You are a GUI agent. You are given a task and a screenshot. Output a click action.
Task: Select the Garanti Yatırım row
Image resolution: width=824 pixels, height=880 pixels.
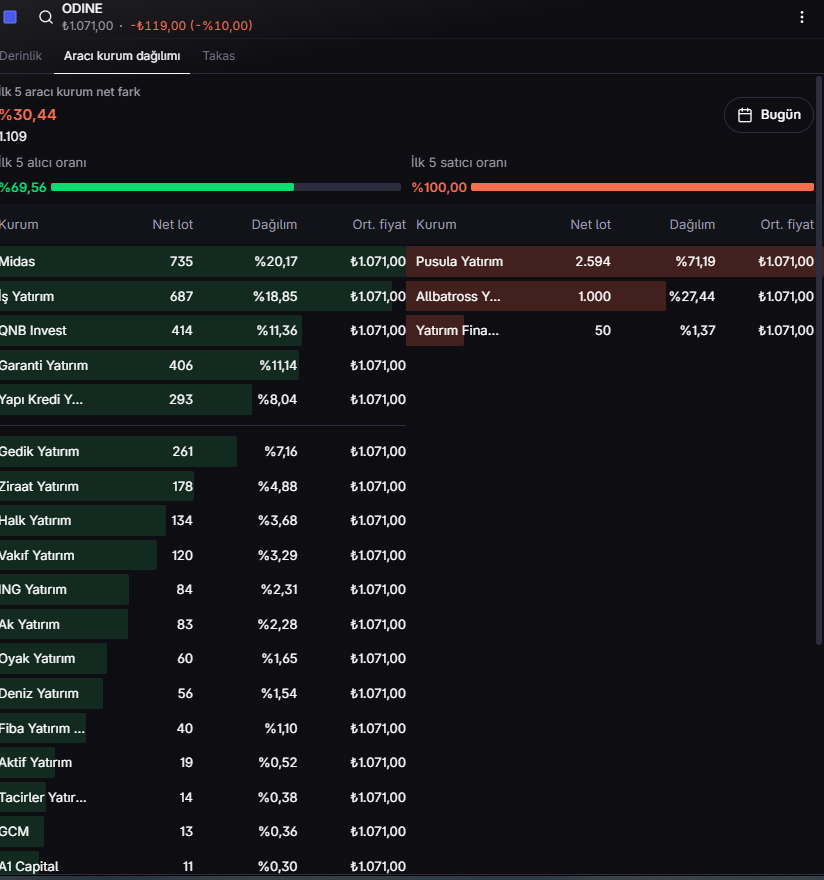point(203,365)
